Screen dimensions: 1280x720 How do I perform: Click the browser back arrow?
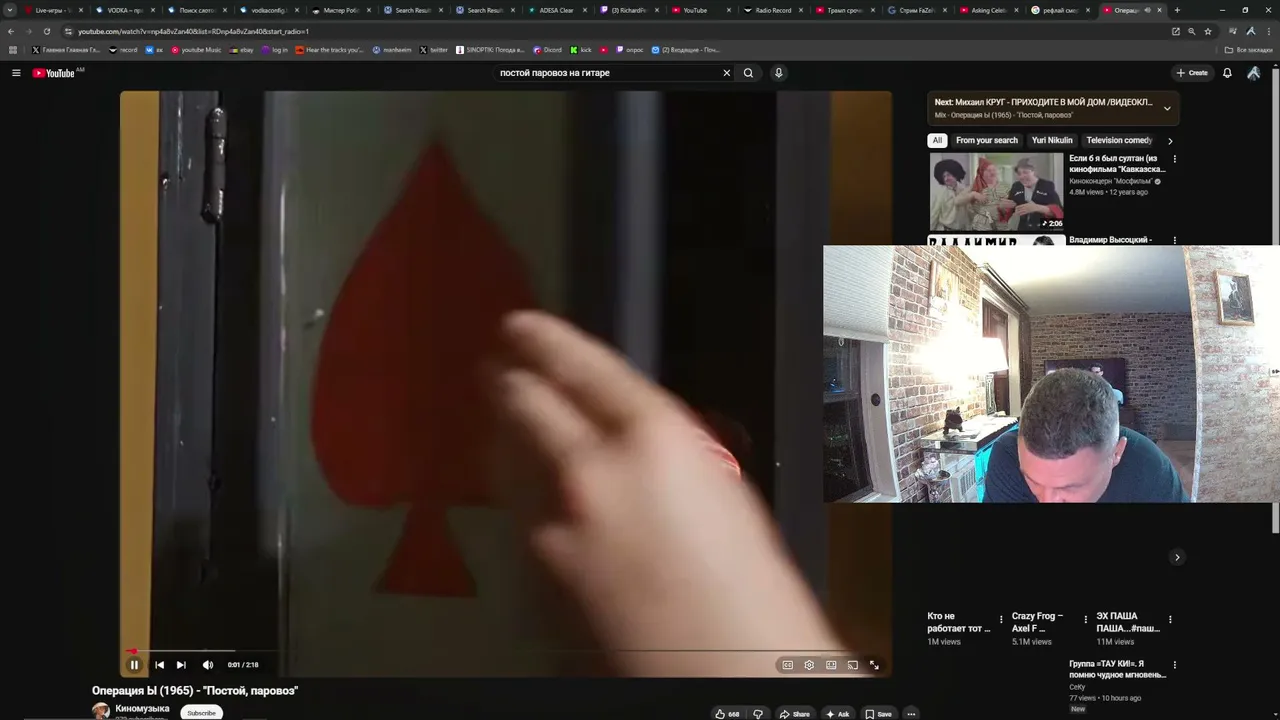pyautogui.click(x=11, y=31)
